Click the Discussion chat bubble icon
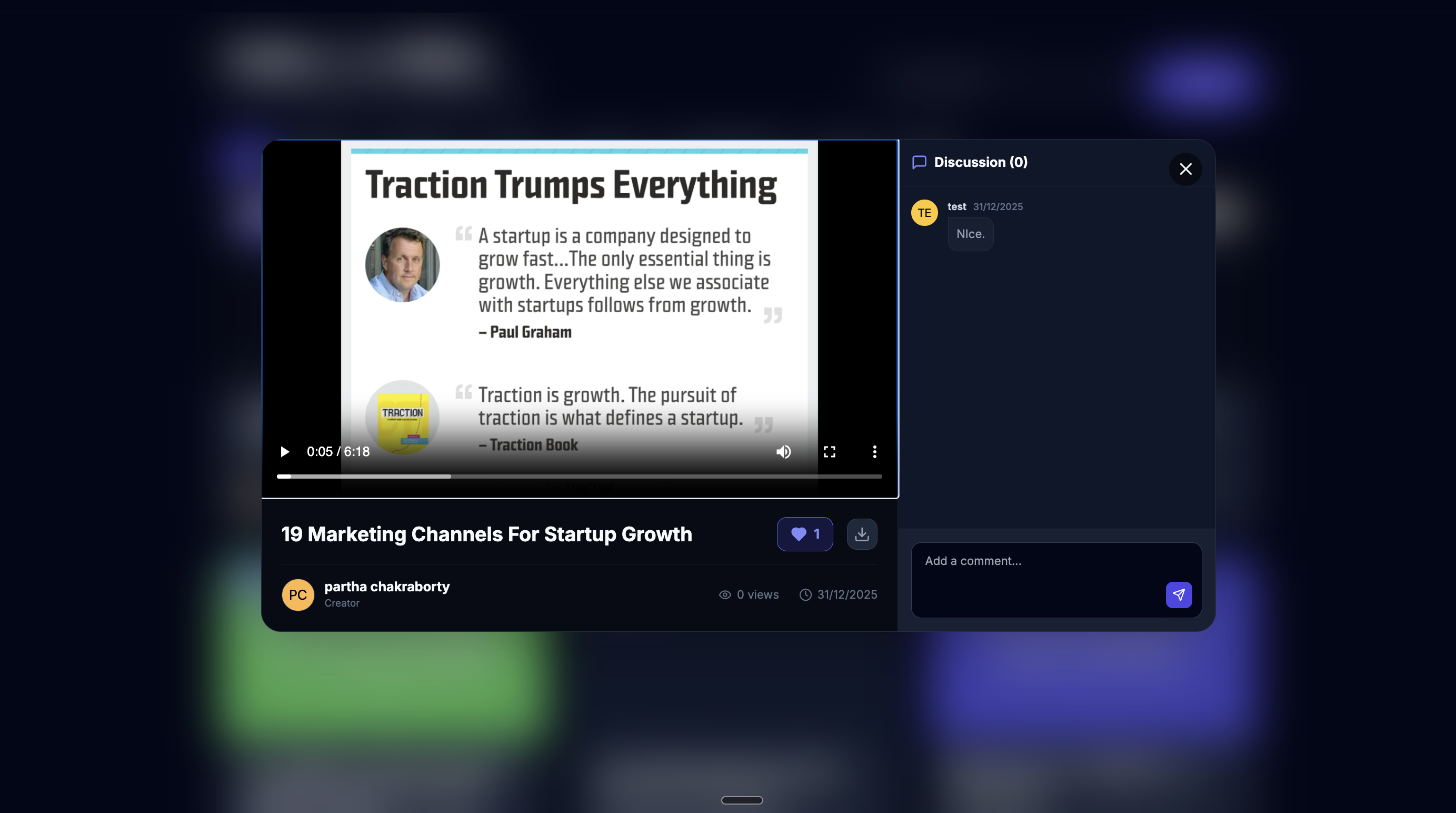Image resolution: width=1456 pixels, height=813 pixels. tap(919, 162)
